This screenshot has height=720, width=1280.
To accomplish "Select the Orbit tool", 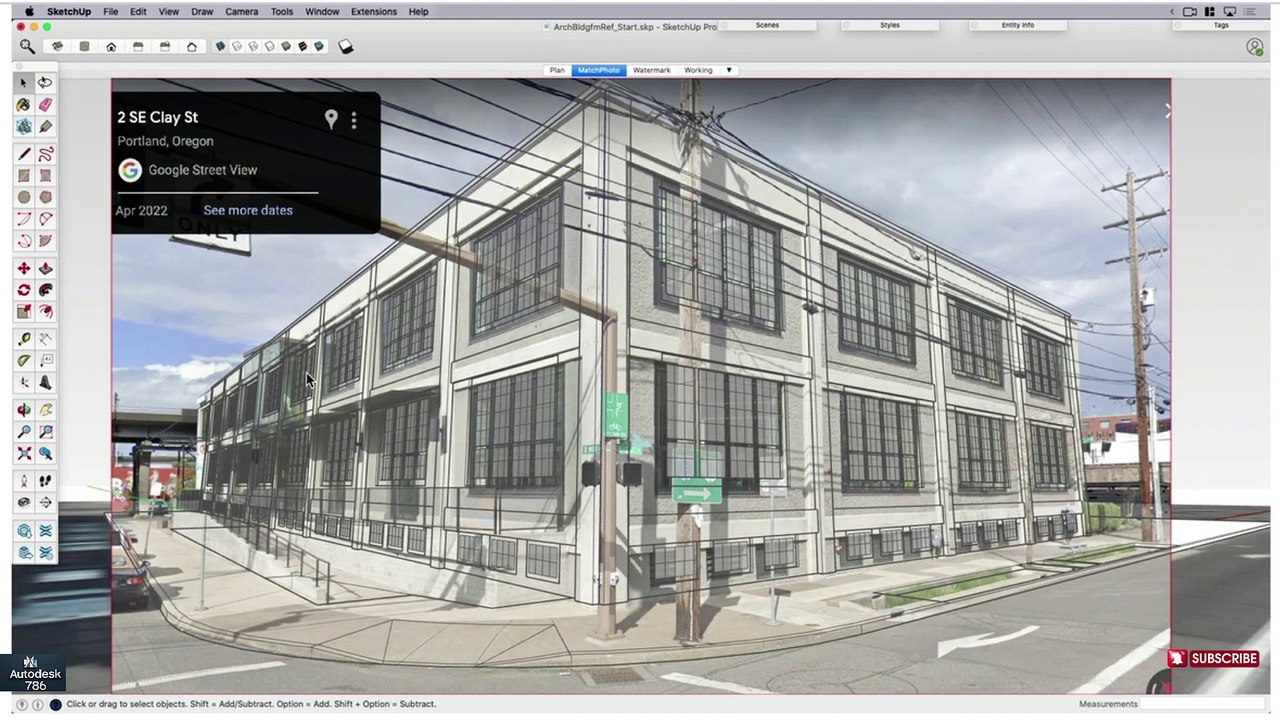I will 23,410.
